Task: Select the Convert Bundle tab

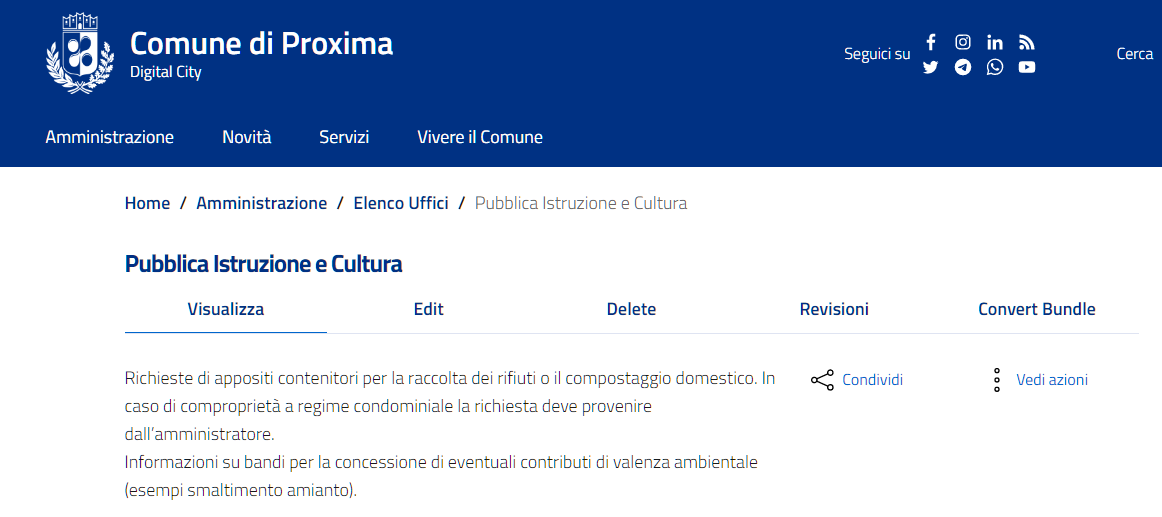Action: point(1036,309)
